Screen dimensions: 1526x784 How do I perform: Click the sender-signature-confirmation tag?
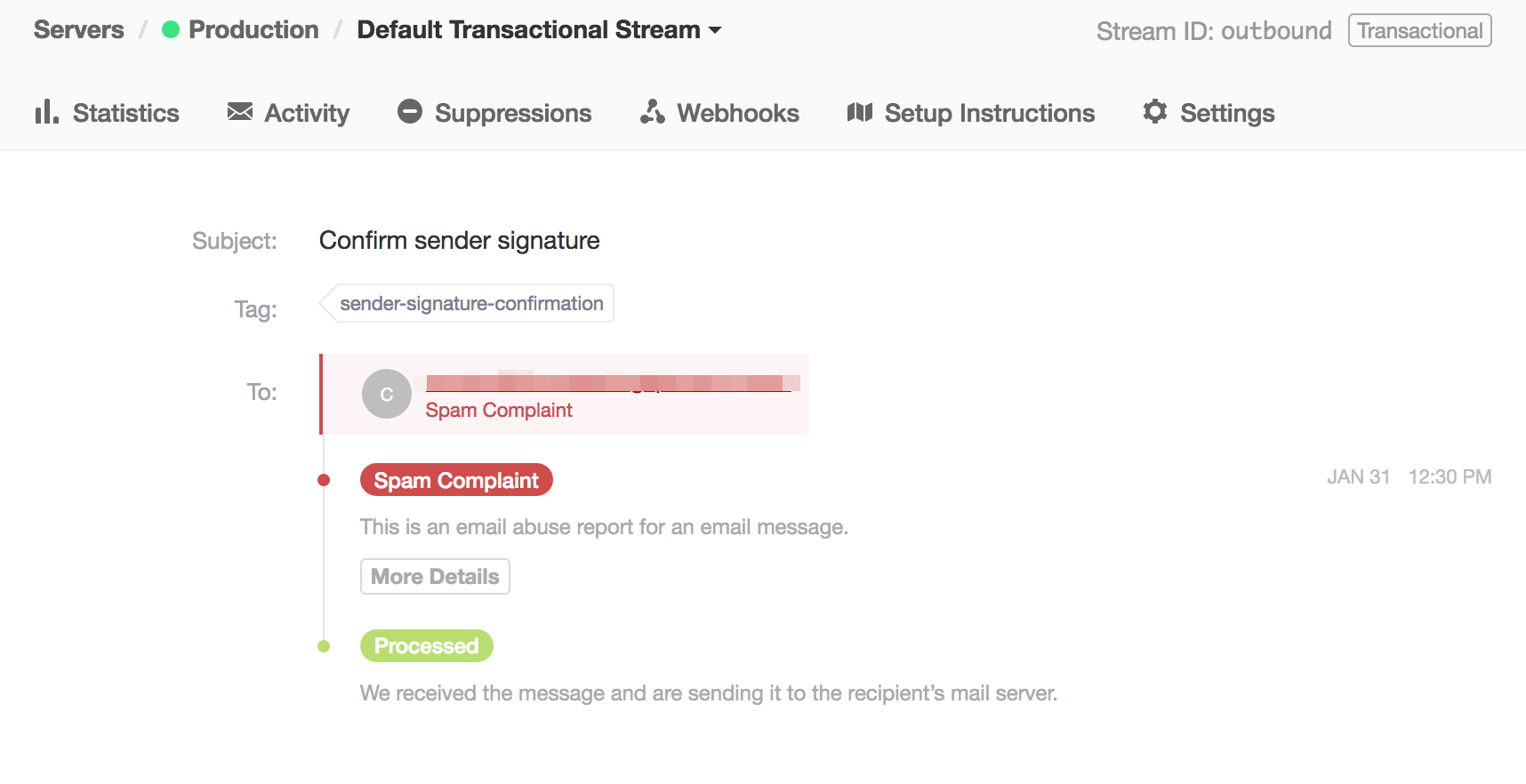[x=470, y=304]
